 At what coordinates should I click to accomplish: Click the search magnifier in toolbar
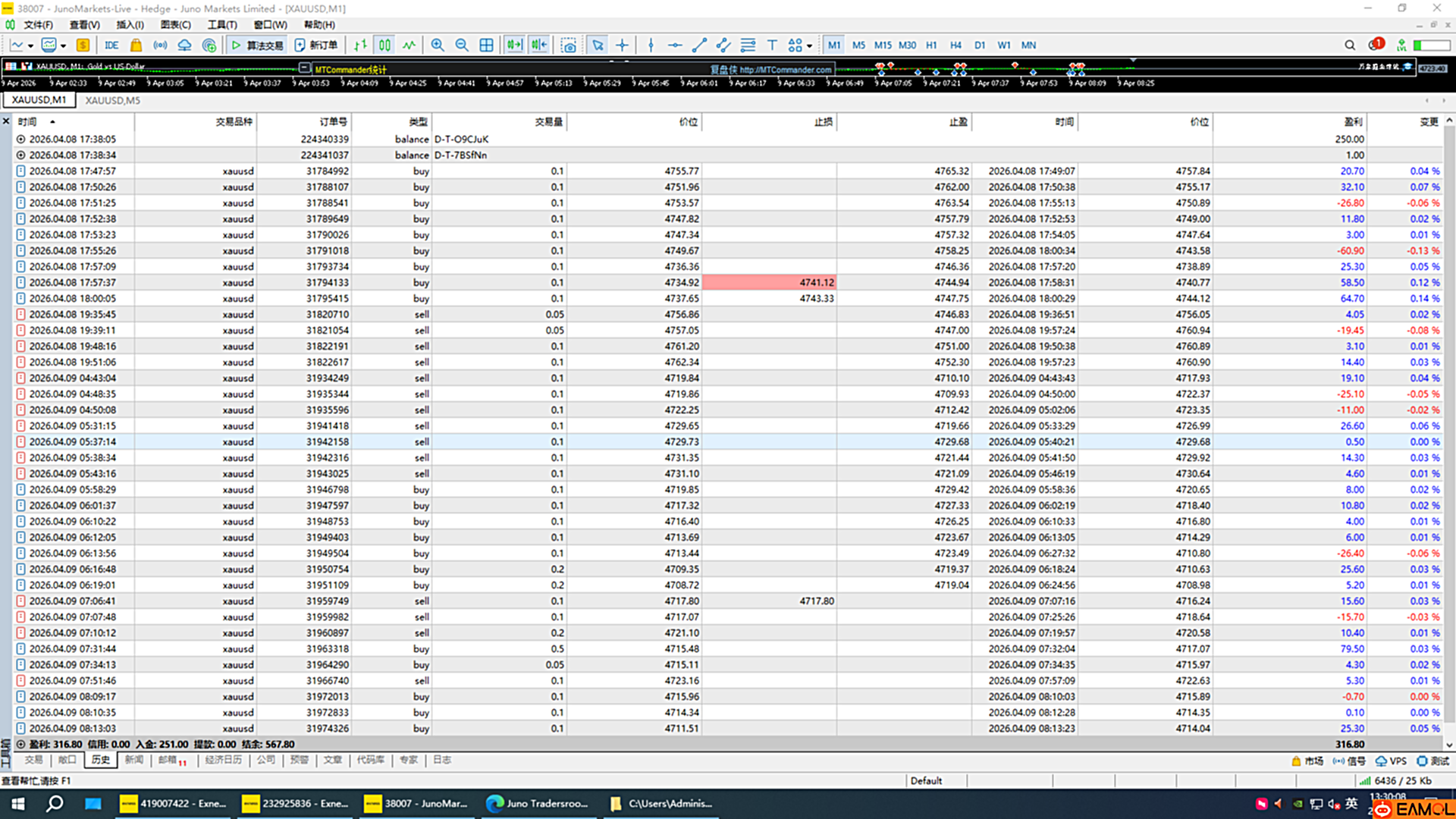(x=1350, y=45)
